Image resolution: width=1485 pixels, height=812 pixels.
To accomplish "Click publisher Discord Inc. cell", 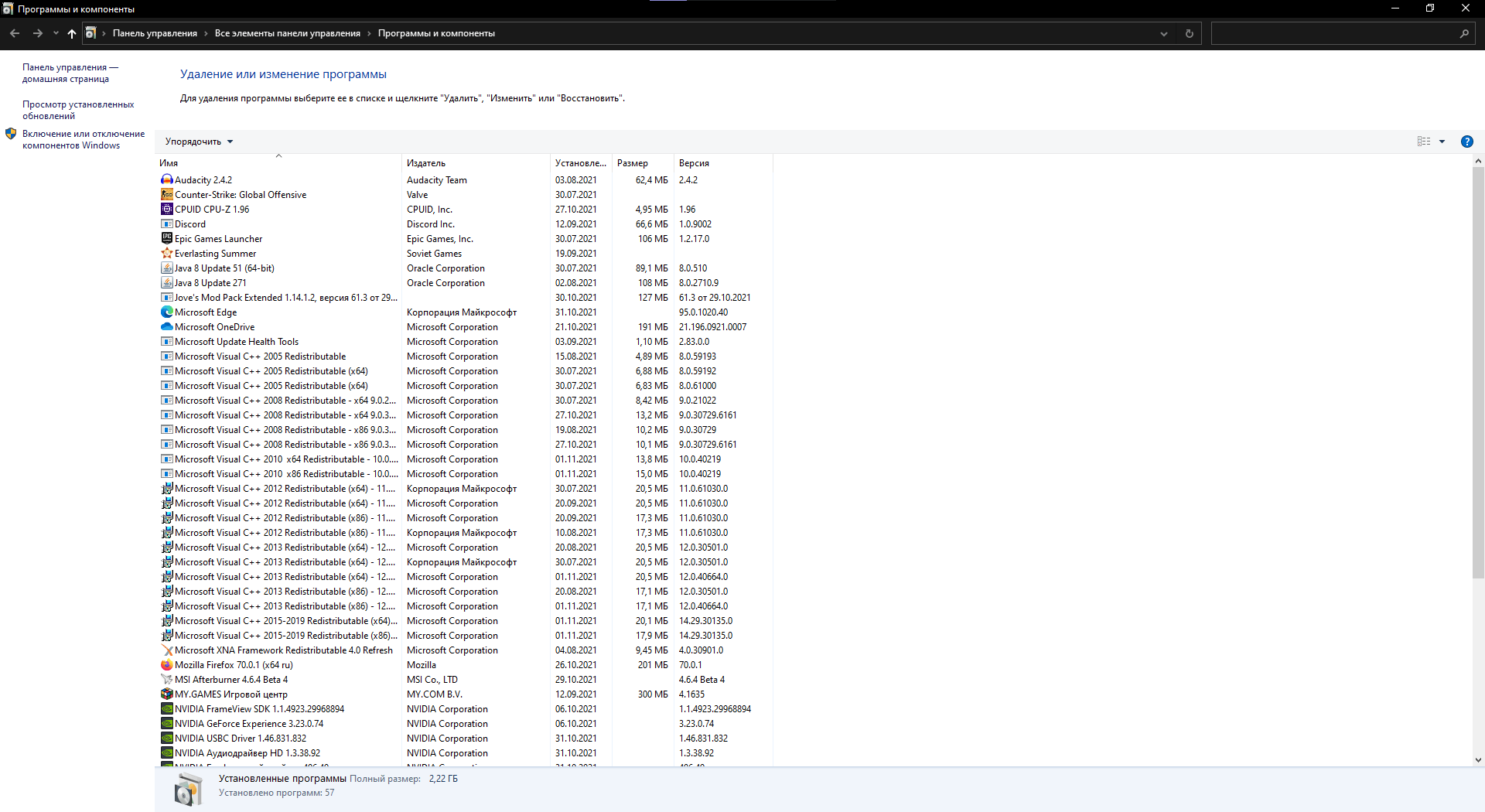I will [x=431, y=224].
